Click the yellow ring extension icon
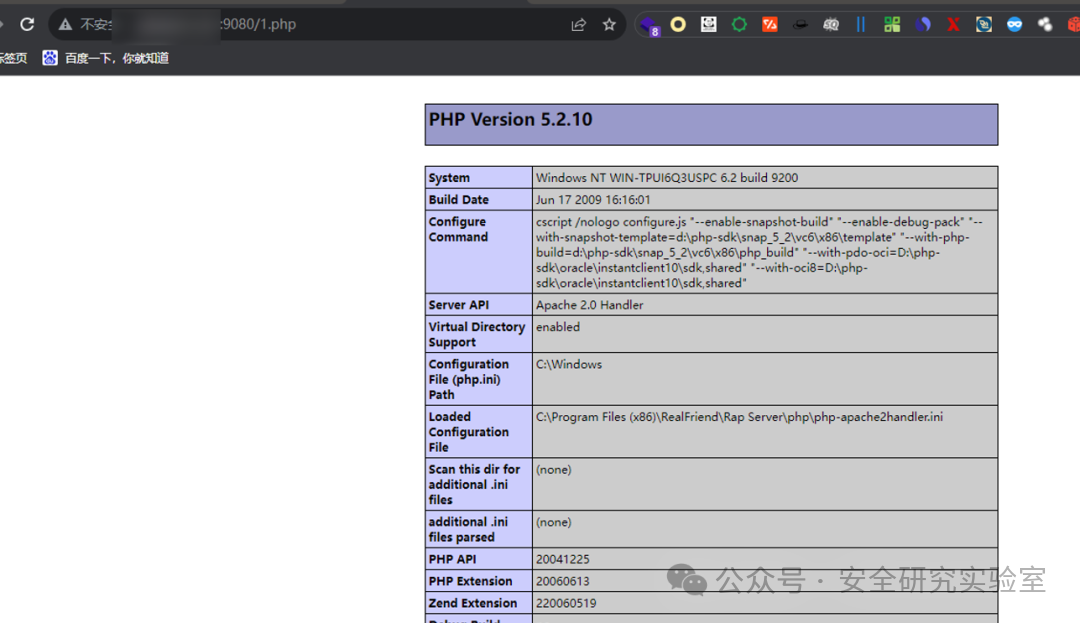The width and height of the screenshot is (1080, 623). 678,25
